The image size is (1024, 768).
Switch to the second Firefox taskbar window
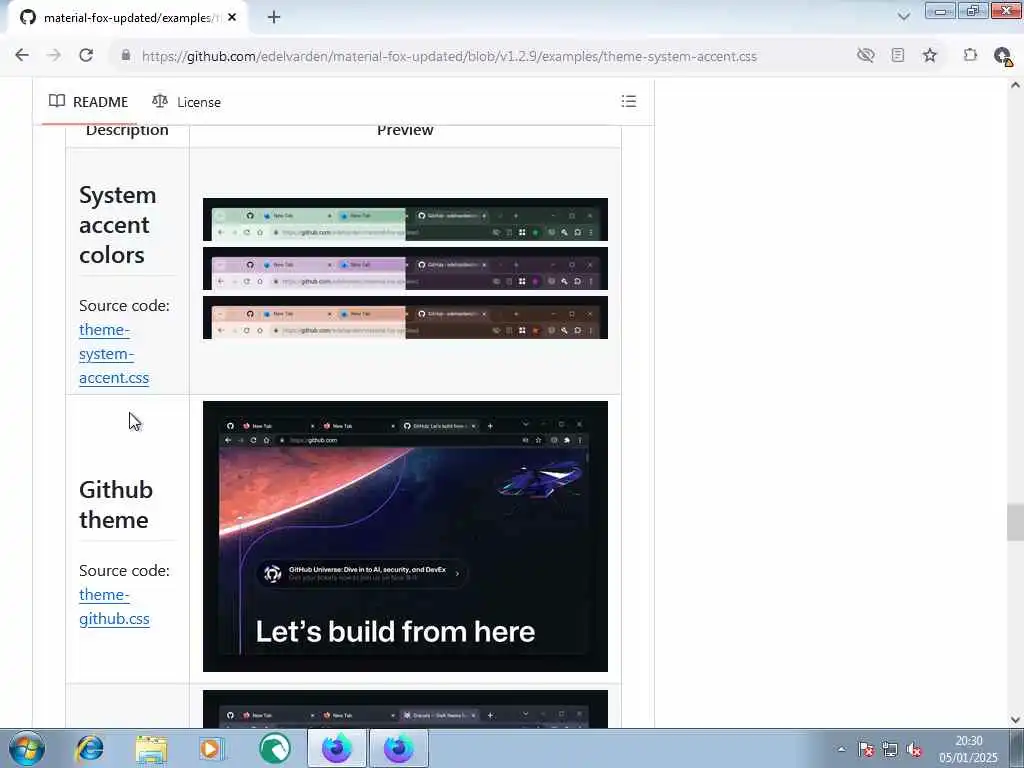pos(399,748)
